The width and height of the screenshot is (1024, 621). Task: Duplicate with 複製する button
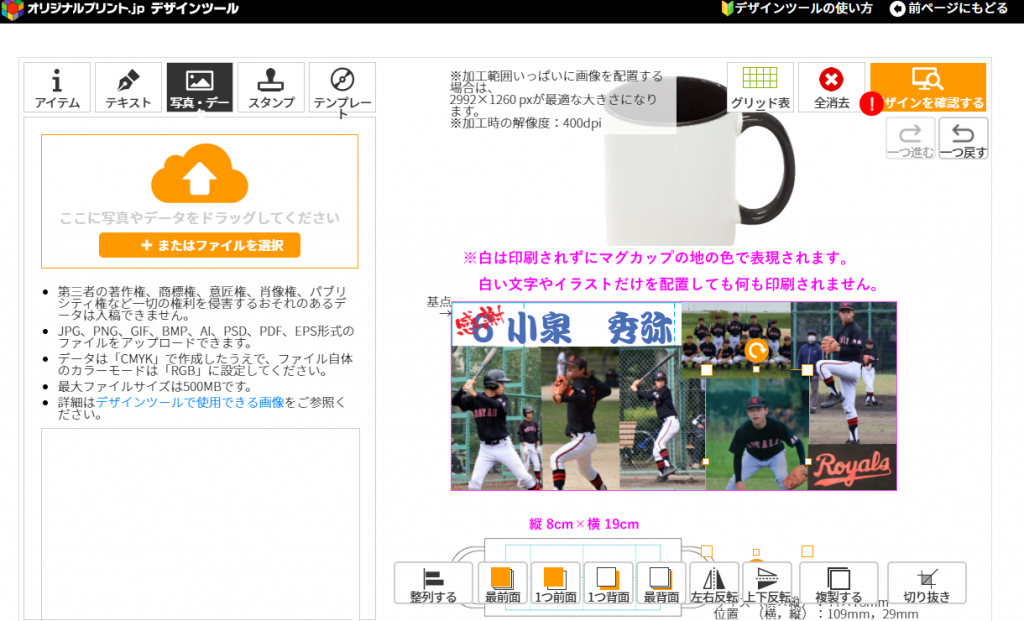point(839,583)
